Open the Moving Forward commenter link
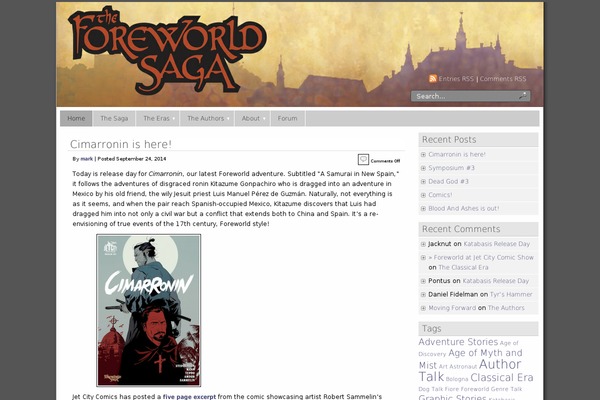 452,308
